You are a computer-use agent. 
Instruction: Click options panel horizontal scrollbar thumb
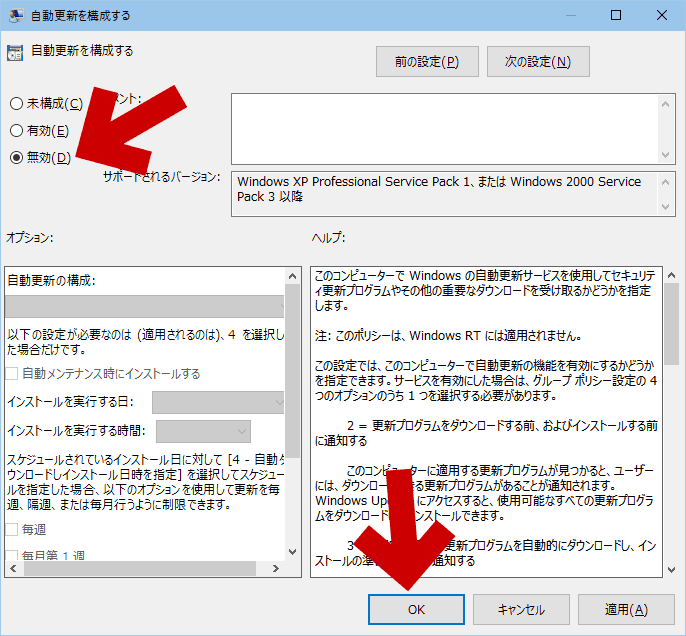point(140,568)
